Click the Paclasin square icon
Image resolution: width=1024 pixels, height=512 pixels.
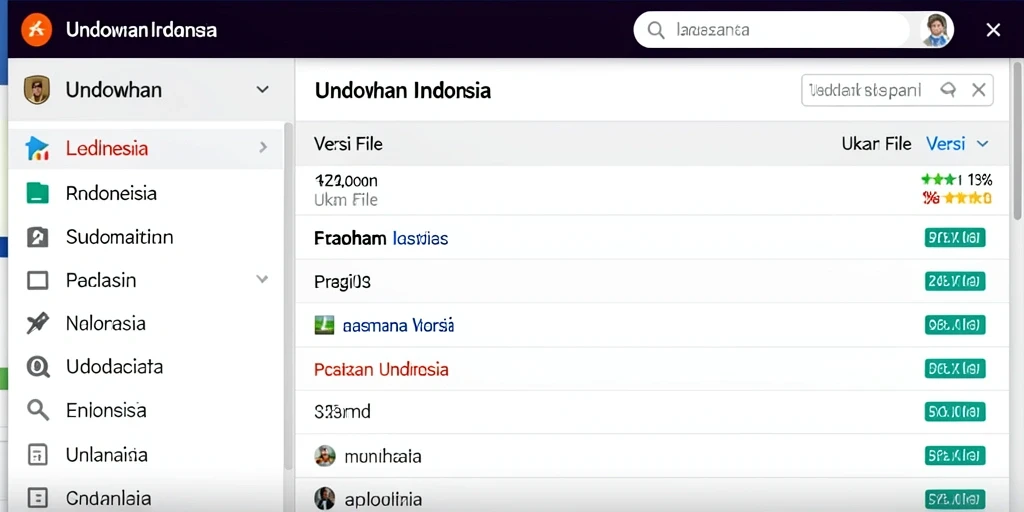point(37,281)
